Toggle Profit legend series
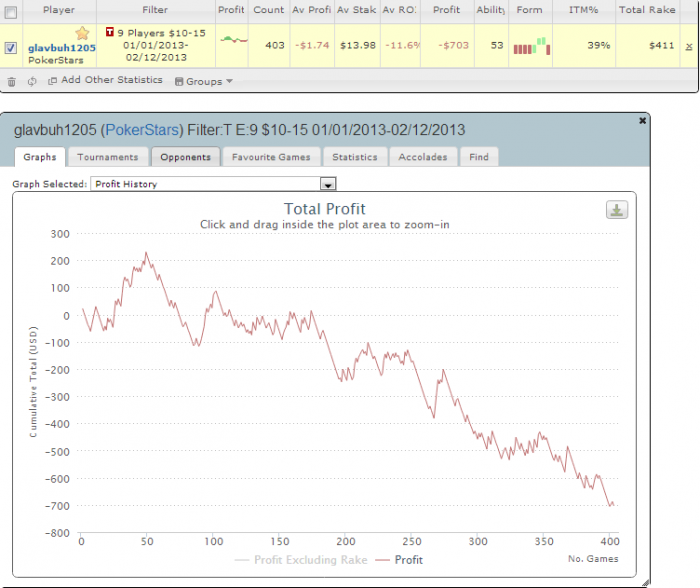Image resolution: width=700 pixels, height=588 pixels. 399,560
